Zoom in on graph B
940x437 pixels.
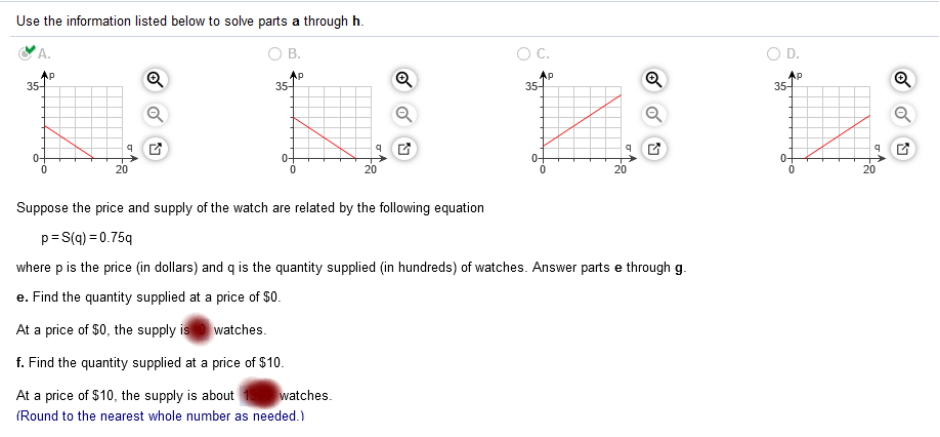(404, 79)
